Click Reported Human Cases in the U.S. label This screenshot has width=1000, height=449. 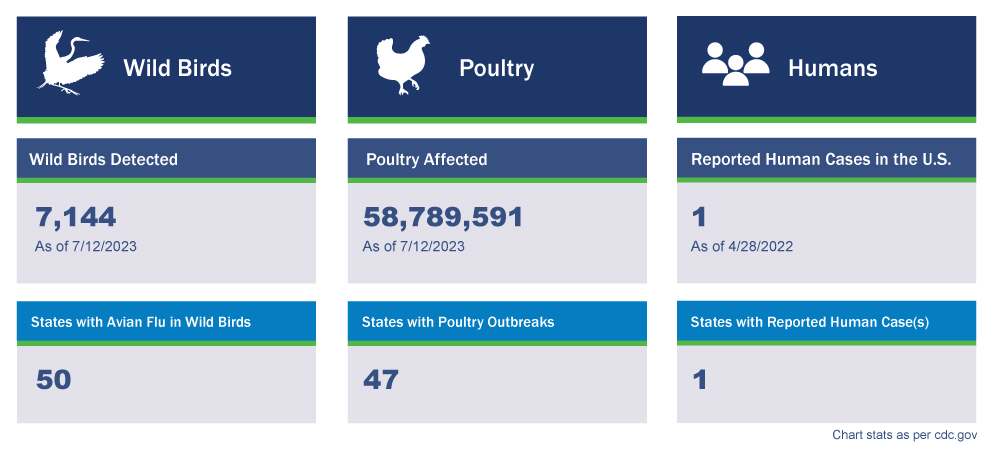(820, 159)
